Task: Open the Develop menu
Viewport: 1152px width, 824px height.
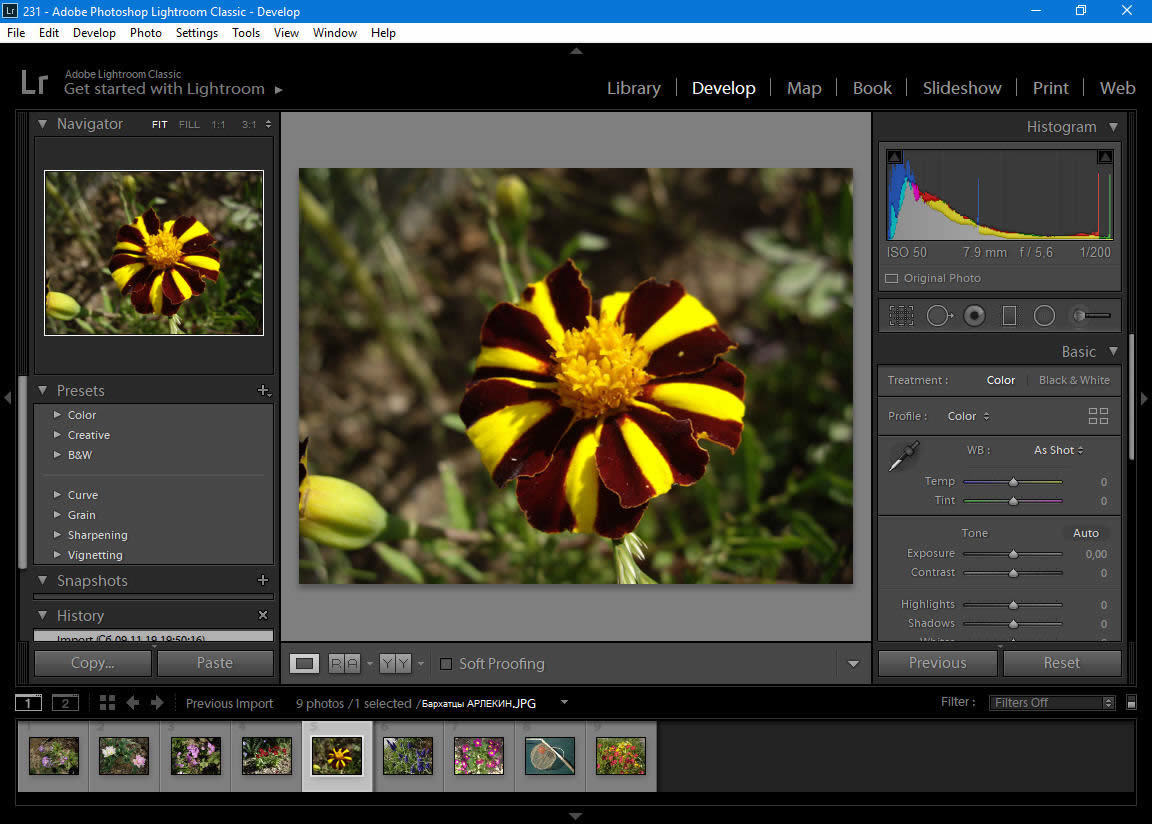Action: [x=94, y=32]
